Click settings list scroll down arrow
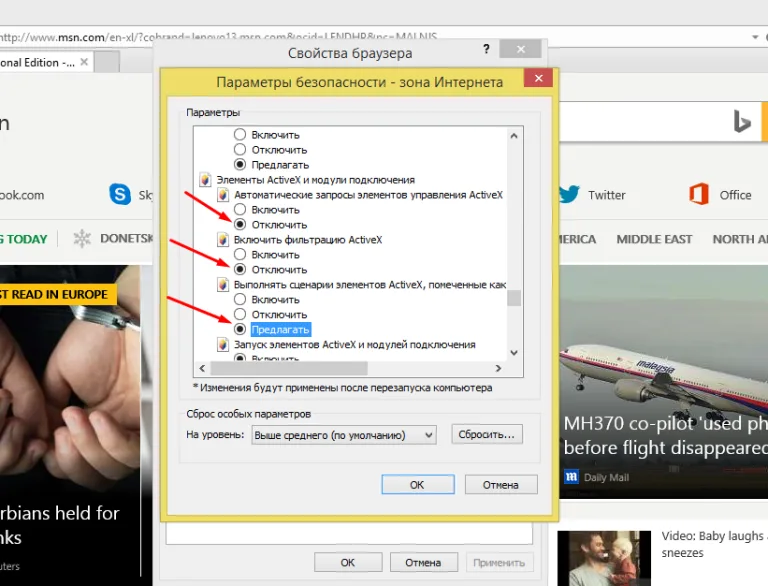This screenshot has height=586, width=768. (514, 352)
